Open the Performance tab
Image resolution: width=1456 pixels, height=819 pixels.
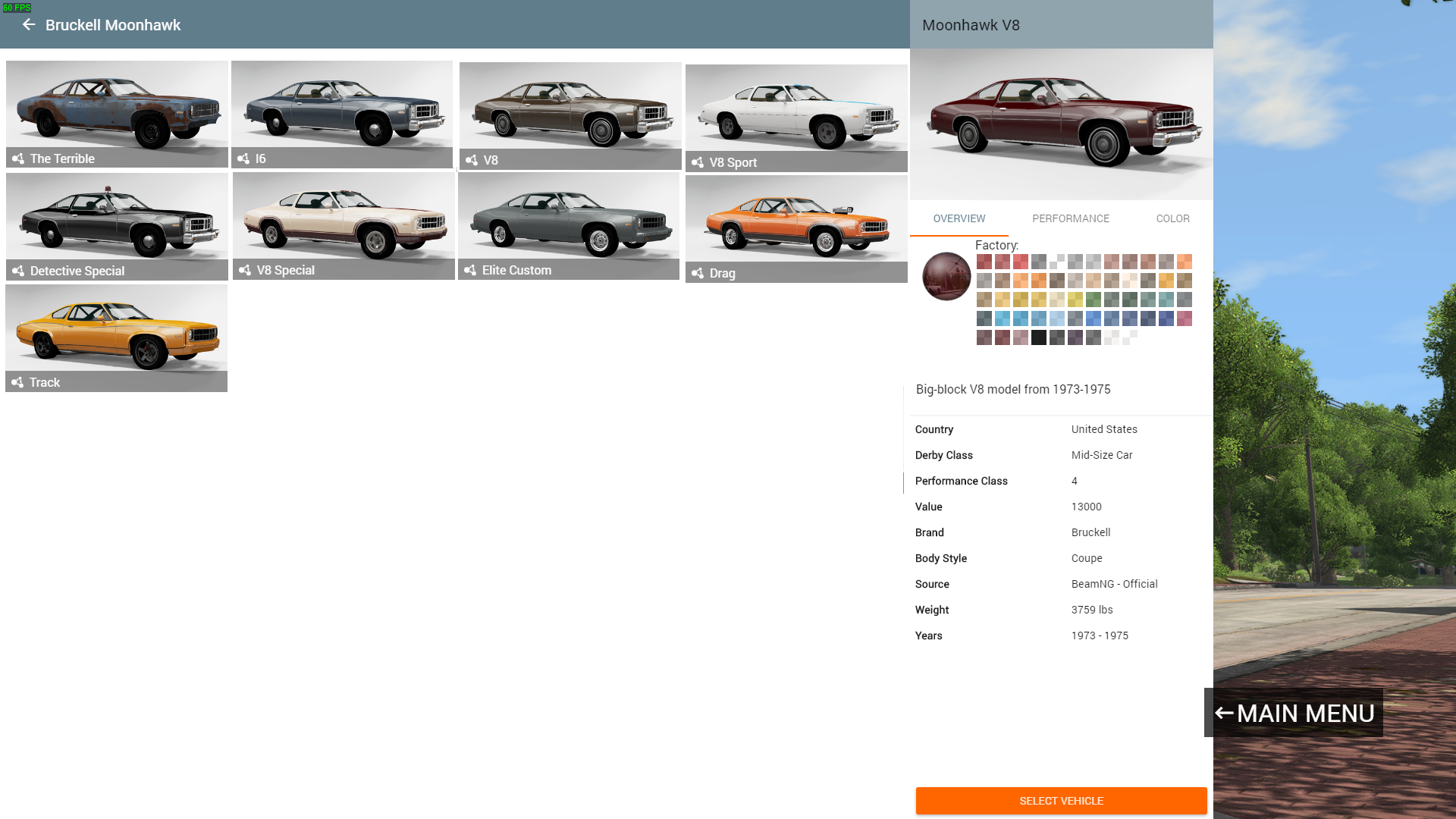(x=1071, y=218)
